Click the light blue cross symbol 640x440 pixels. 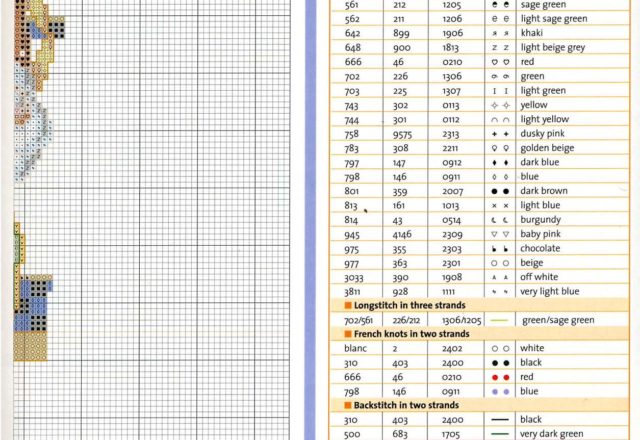coord(499,205)
